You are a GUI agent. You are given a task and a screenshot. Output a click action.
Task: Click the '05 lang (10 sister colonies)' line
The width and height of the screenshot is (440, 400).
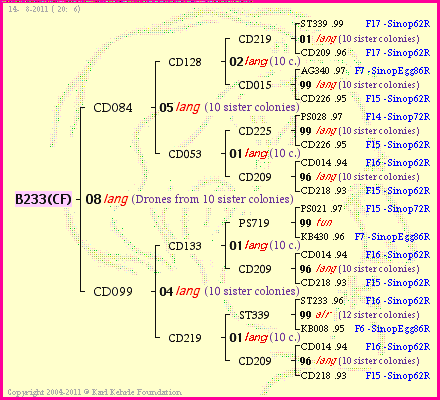click(x=229, y=107)
